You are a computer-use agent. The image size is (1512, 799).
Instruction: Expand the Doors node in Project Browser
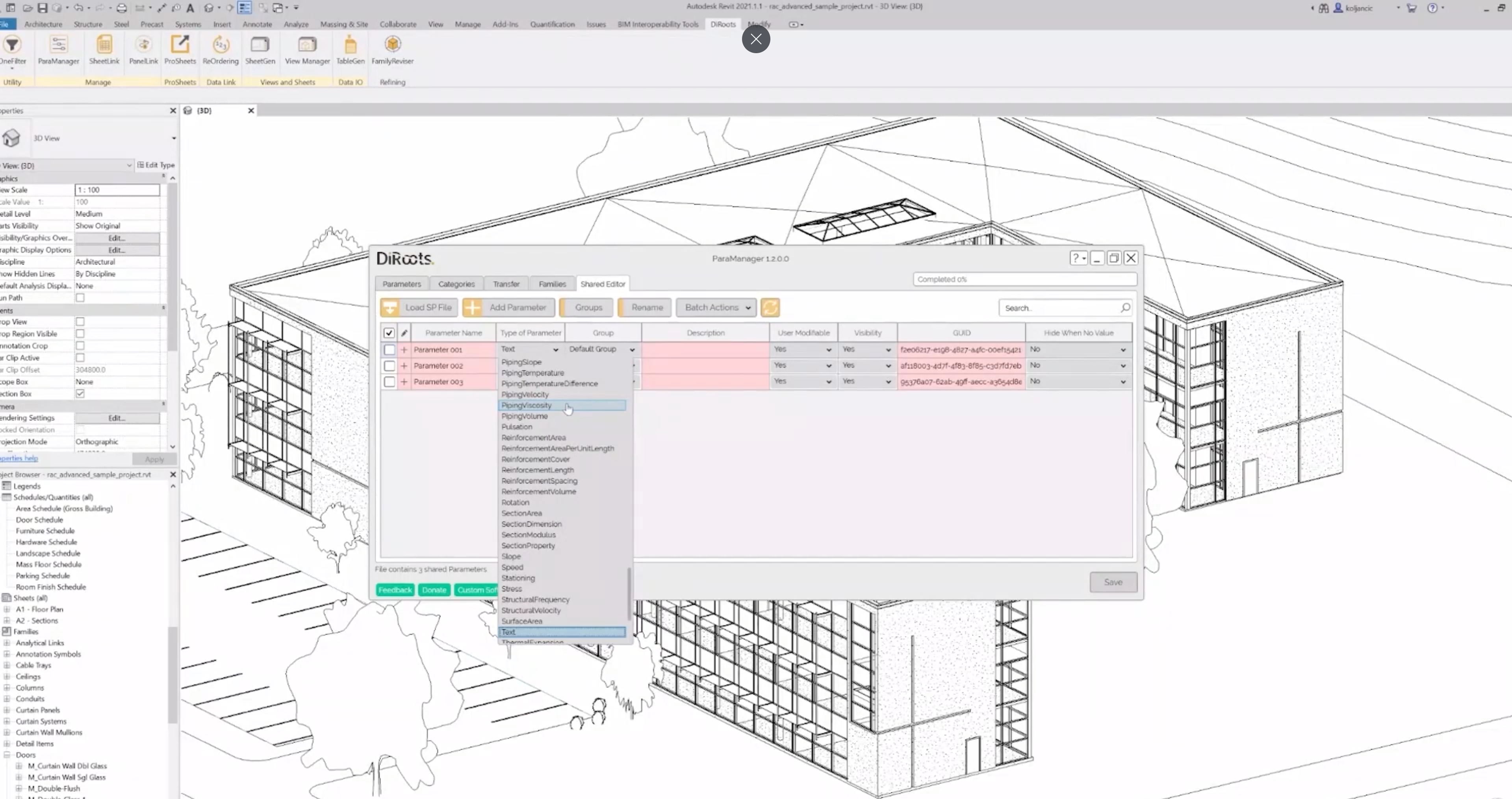[7, 755]
